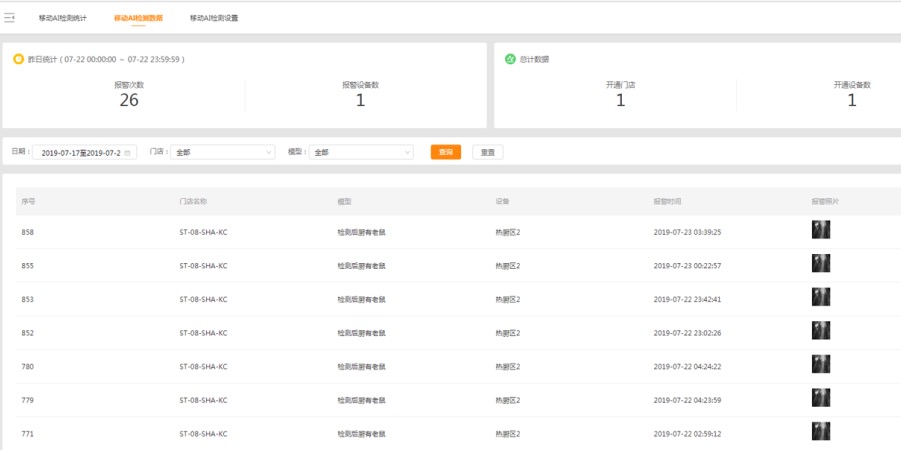
Task: Click the 开通设备数 value 1
Action: click(852, 101)
